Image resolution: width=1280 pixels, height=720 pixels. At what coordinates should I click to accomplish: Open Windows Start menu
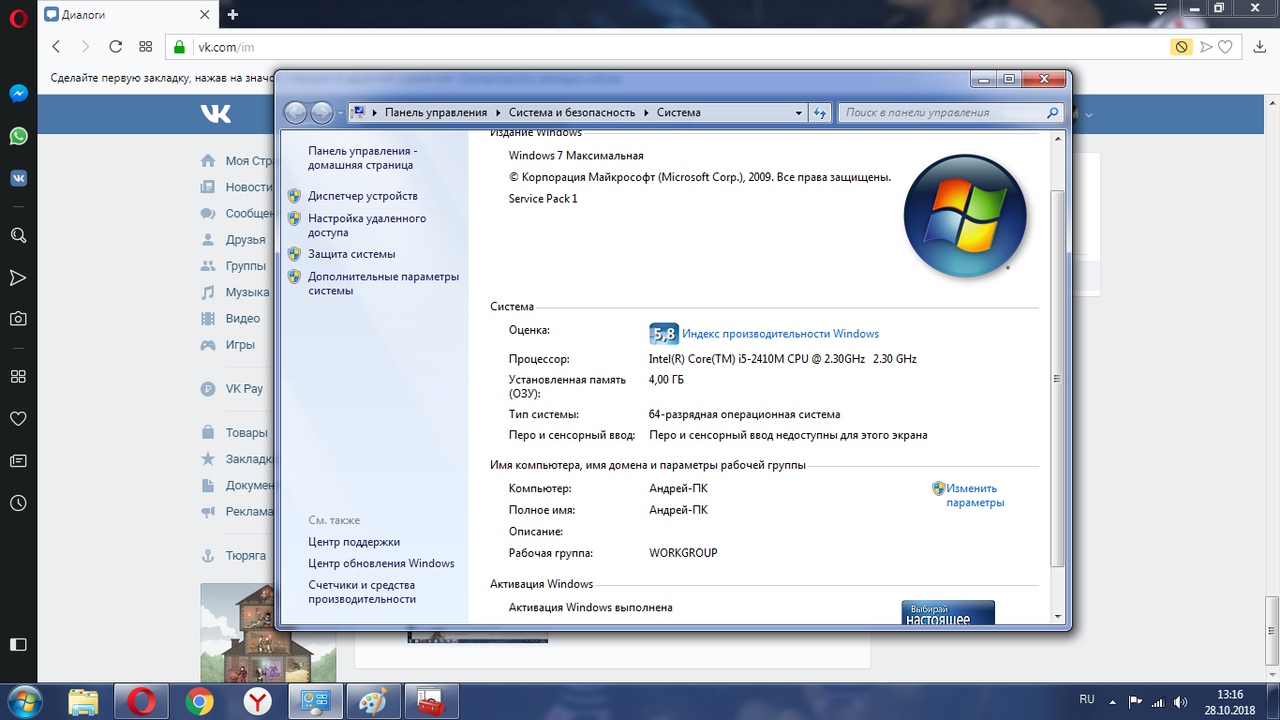(24, 701)
